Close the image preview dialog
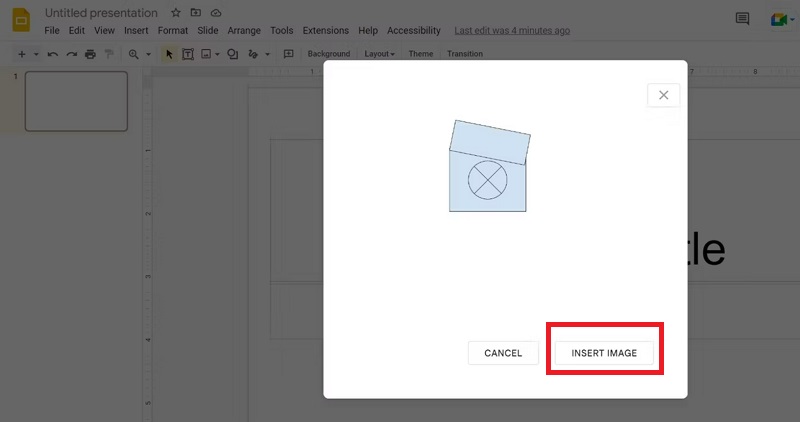This screenshot has width=800, height=422. (x=663, y=95)
